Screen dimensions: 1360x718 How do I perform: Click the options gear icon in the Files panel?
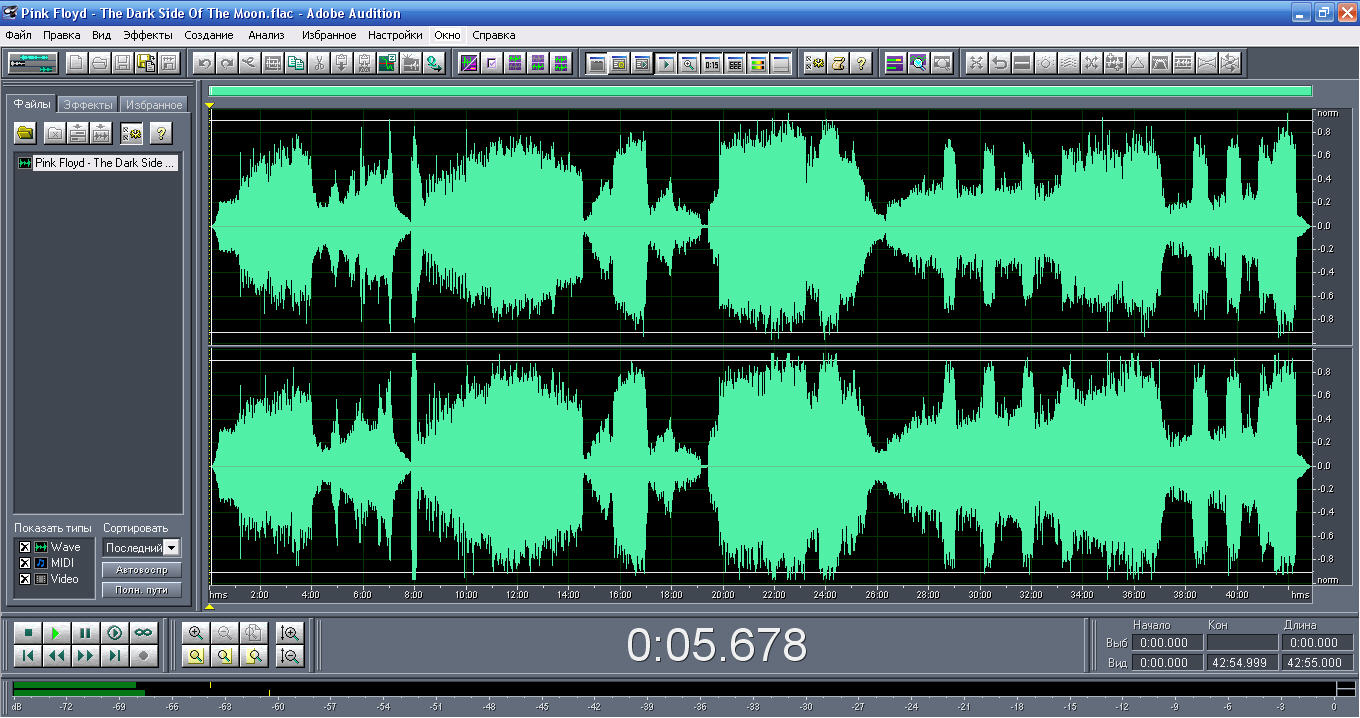(x=132, y=133)
